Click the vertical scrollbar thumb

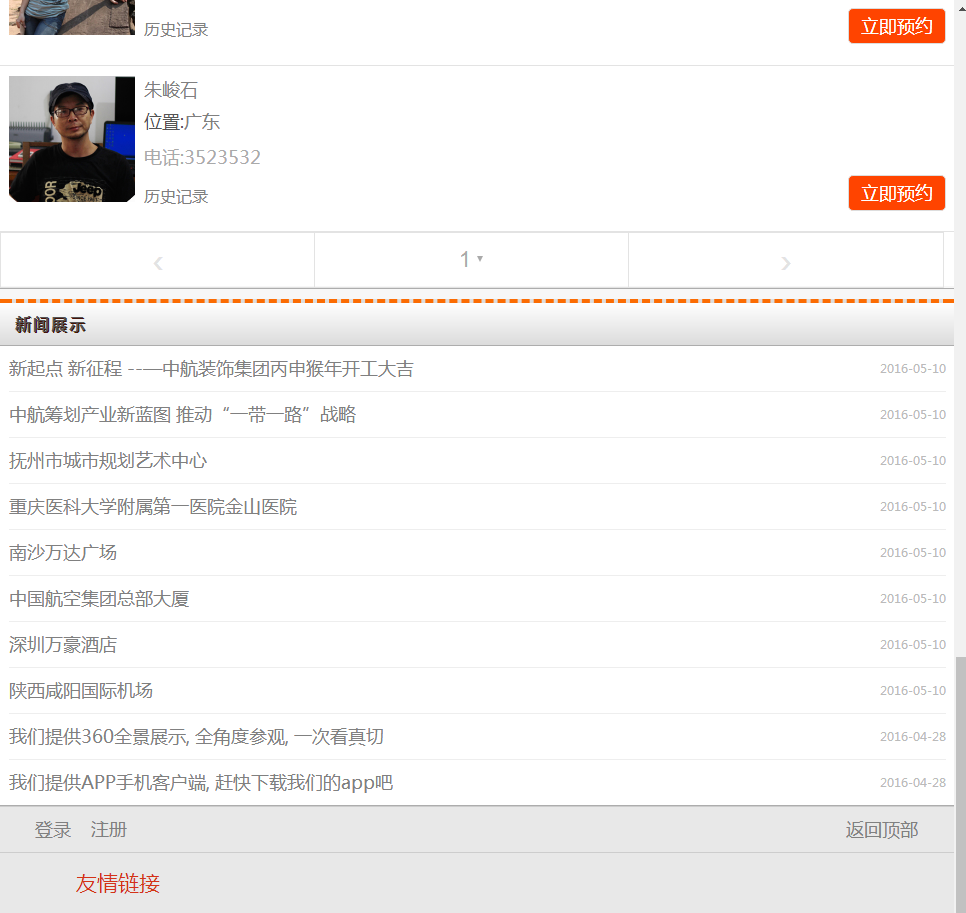tap(960, 780)
